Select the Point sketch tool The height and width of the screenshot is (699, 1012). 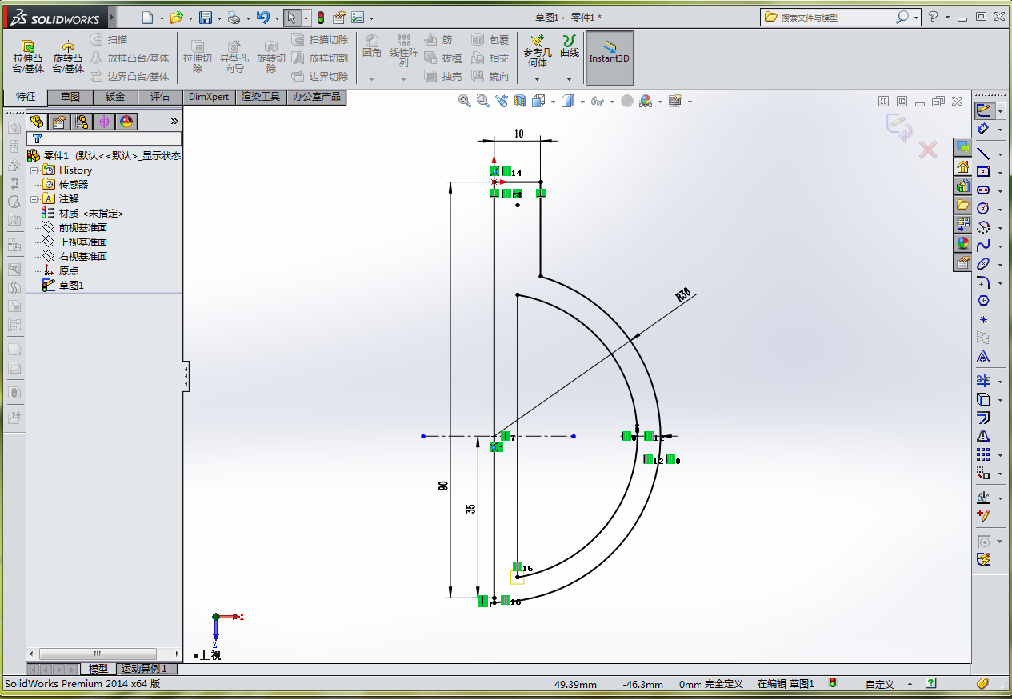click(983, 319)
